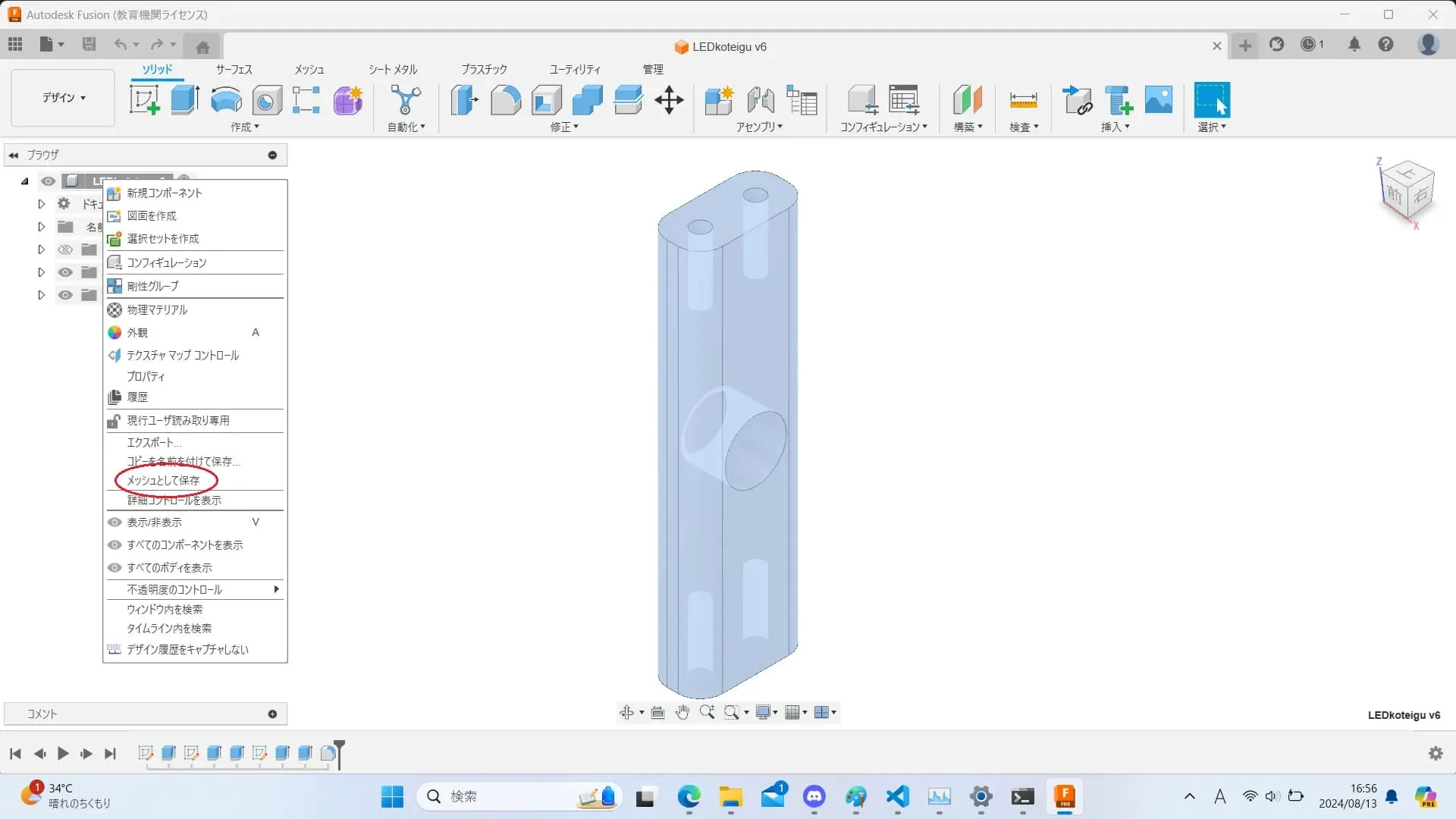Click エクスポート in the context menu
The image size is (1456, 819).
[154, 442]
